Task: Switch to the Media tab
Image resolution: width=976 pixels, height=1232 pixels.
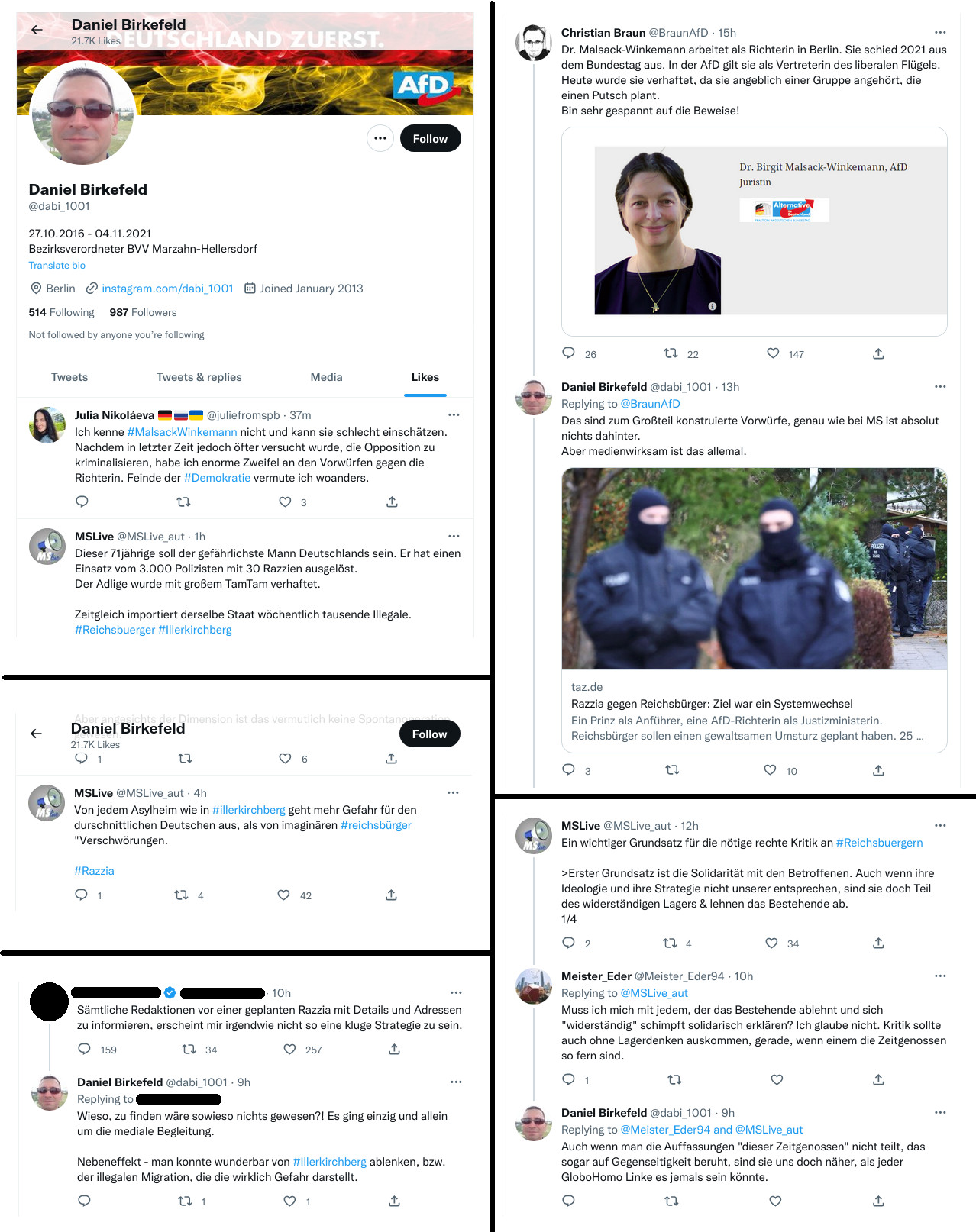Action: (326, 377)
